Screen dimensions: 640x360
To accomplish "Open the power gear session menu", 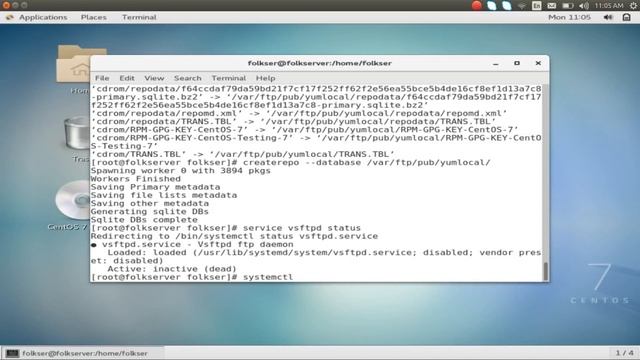I will coord(633,6).
